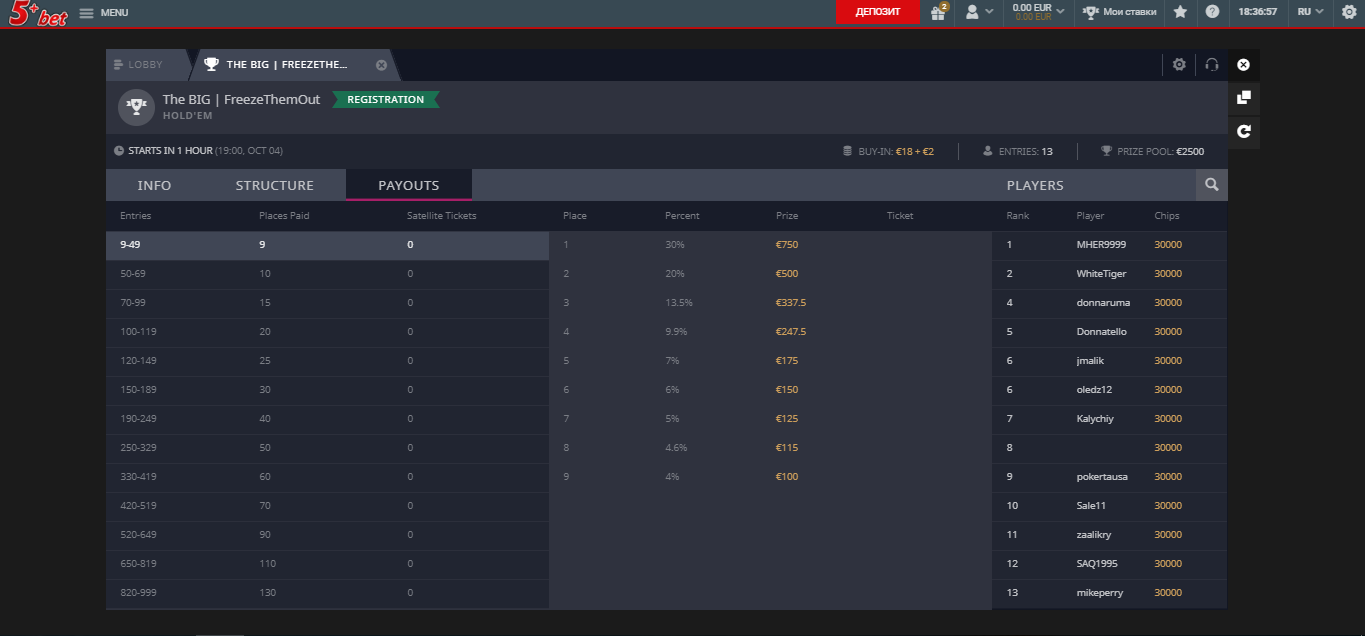
Task: Click the €100 ninth place prize
Action: (787, 477)
